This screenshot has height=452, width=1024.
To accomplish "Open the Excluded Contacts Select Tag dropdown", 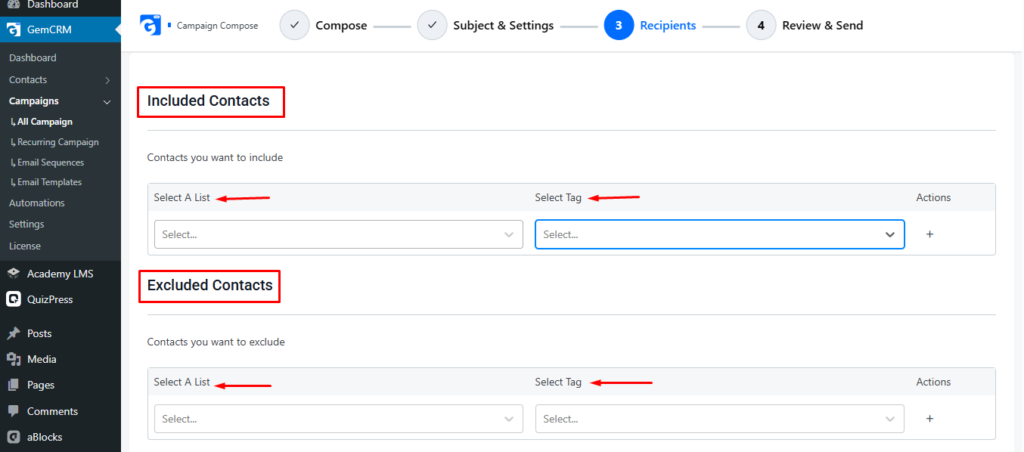I will click(720, 419).
